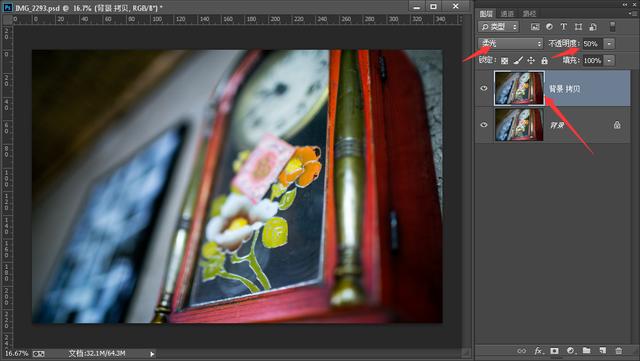Create a new layer from the icon

click(x=602, y=351)
